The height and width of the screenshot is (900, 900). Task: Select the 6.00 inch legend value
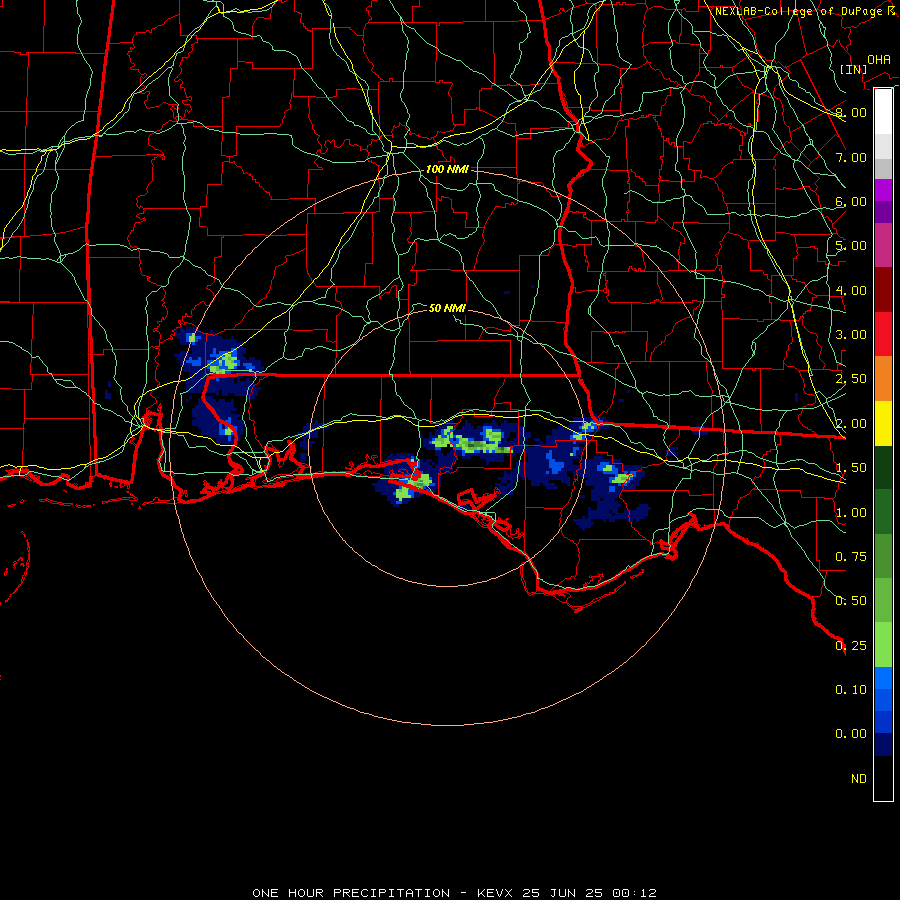(851, 201)
